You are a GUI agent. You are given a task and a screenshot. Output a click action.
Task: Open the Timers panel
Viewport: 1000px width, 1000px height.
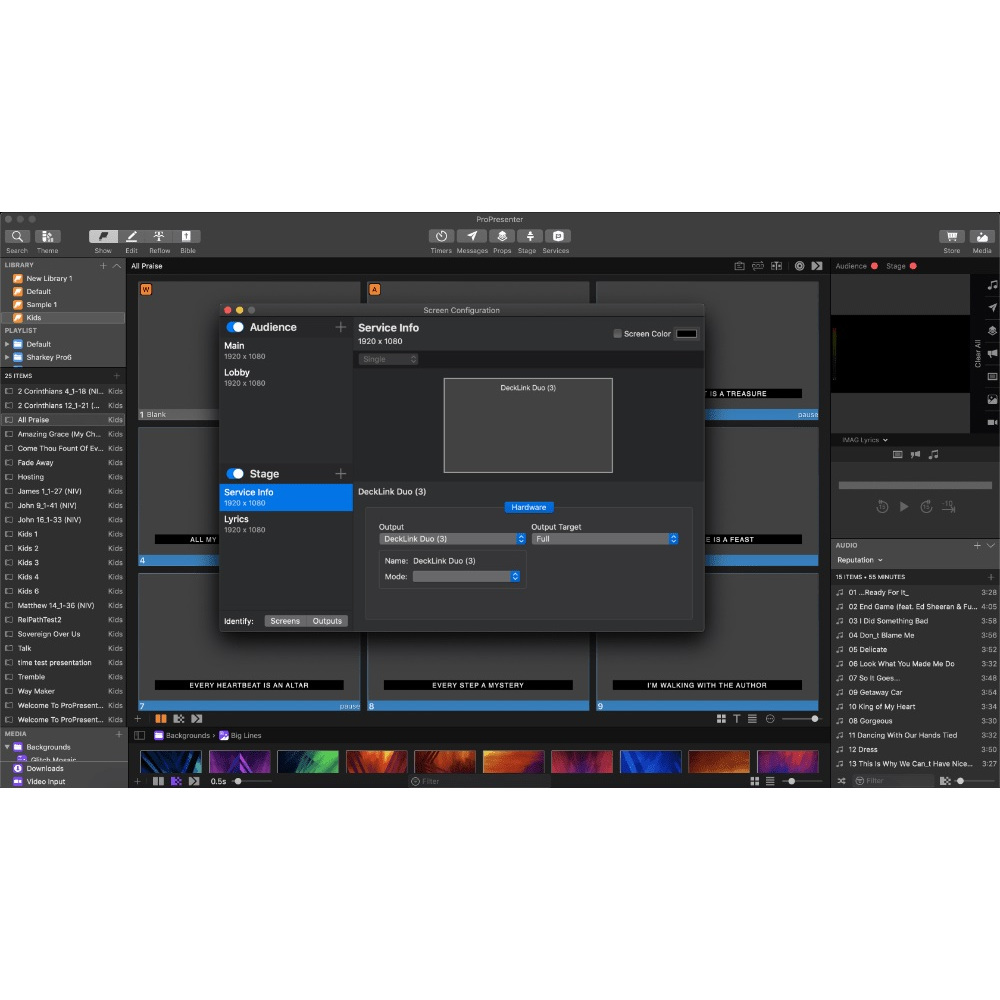(441, 237)
